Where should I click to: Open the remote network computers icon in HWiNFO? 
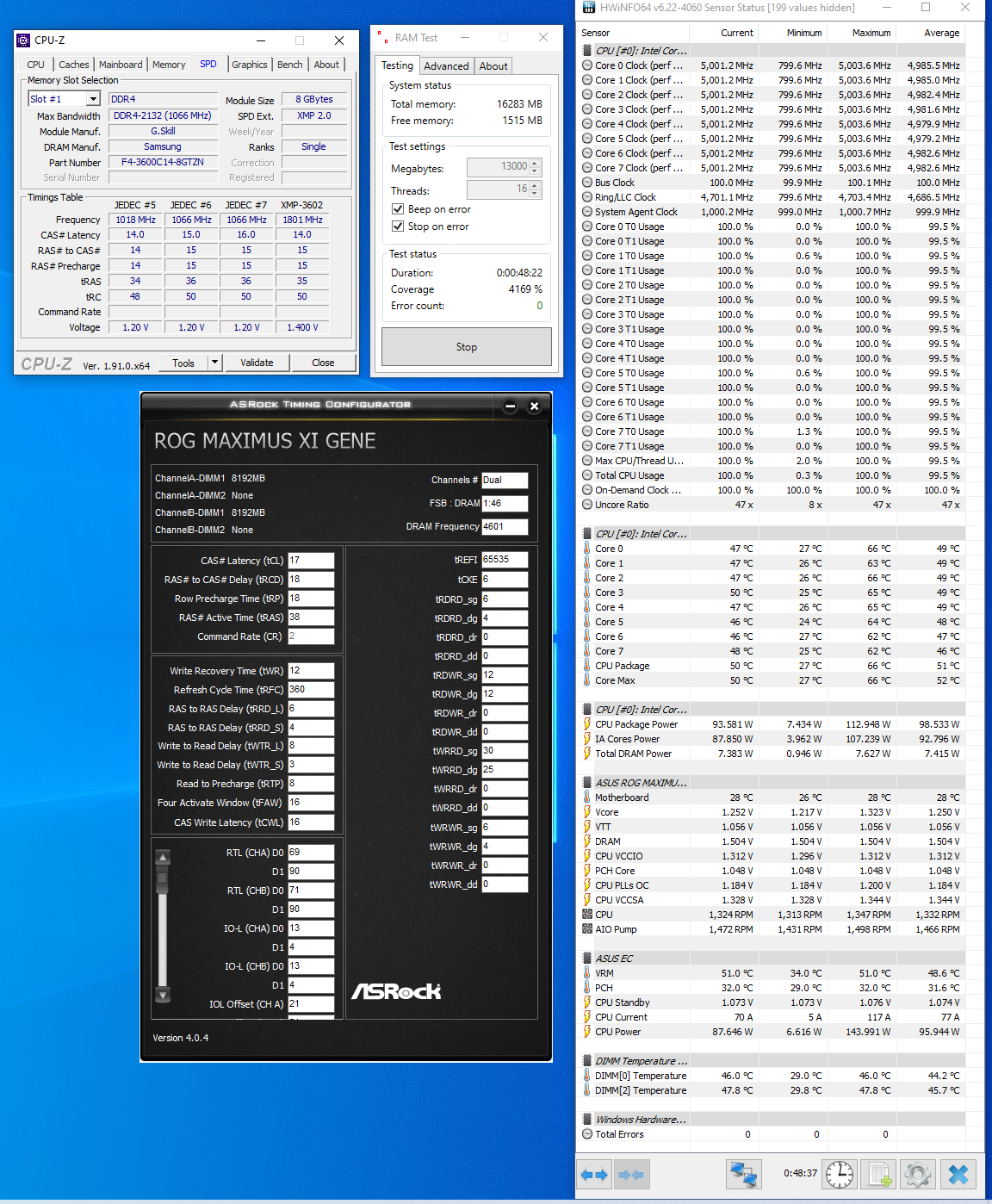coord(743,1175)
